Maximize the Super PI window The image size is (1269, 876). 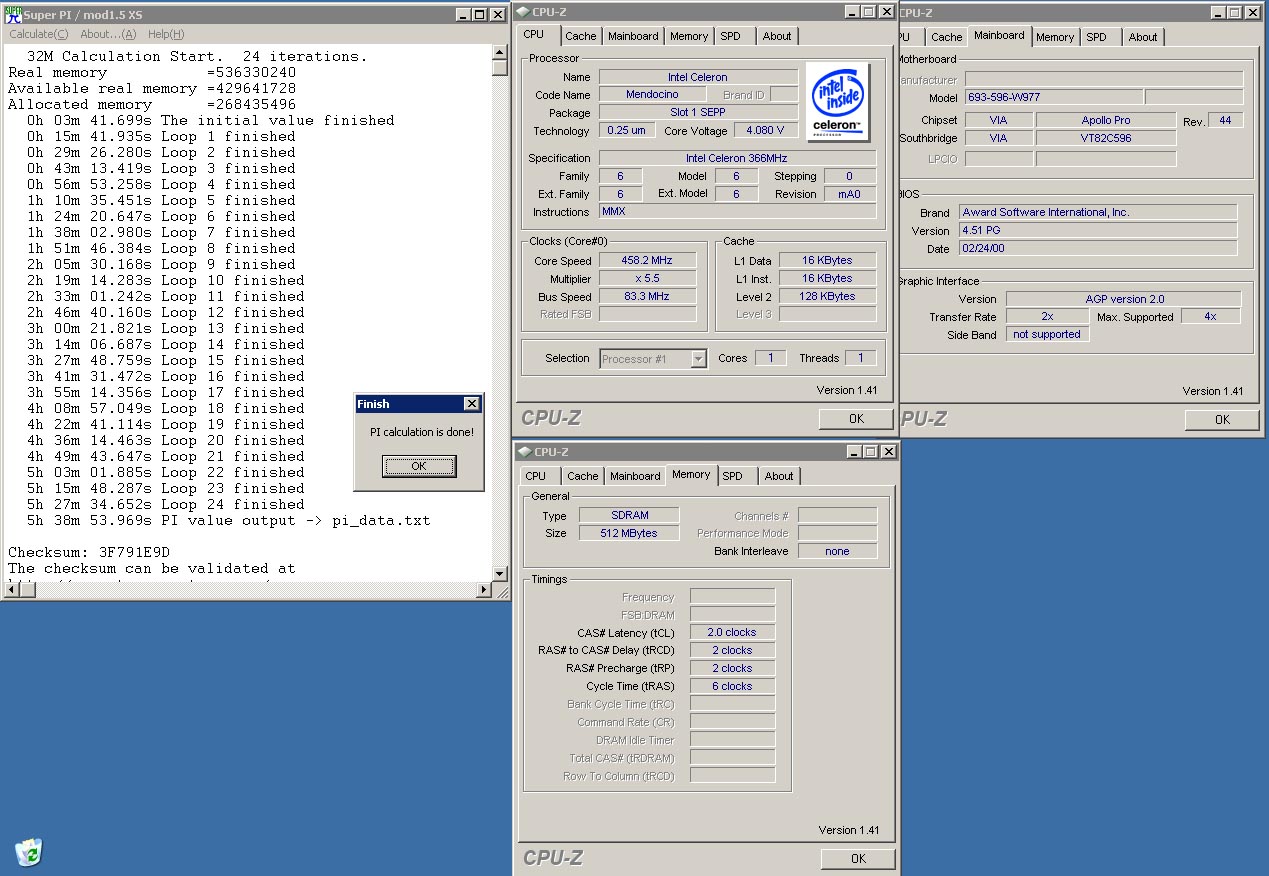tap(479, 14)
